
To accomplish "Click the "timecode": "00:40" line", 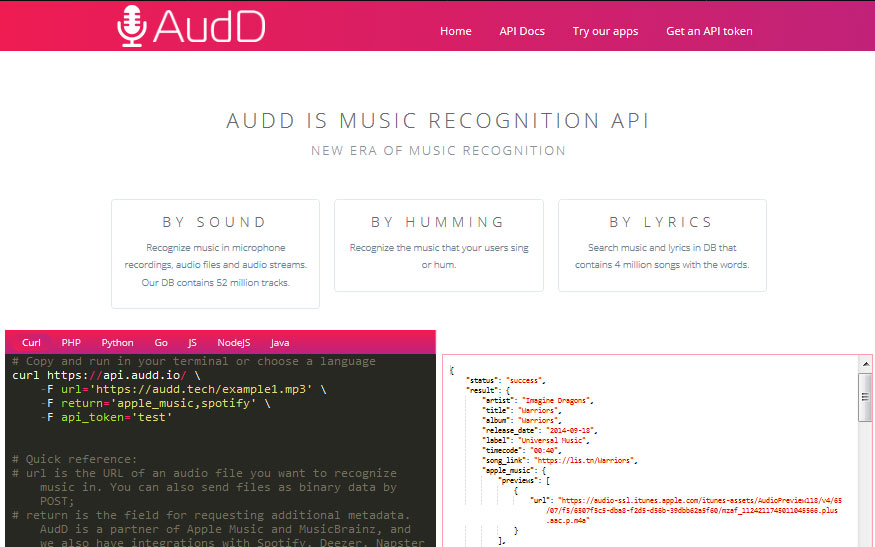I will tap(522, 450).
